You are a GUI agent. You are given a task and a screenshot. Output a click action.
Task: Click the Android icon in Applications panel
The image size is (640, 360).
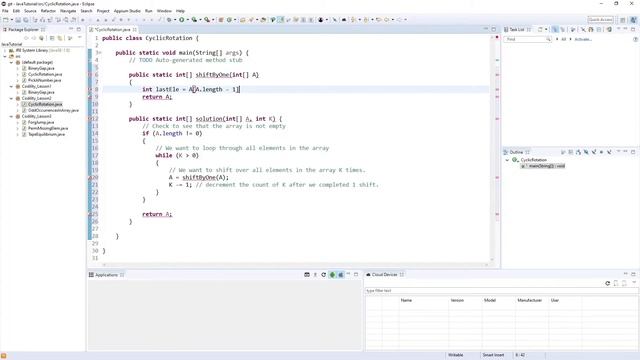pyautogui.click(x=332, y=275)
